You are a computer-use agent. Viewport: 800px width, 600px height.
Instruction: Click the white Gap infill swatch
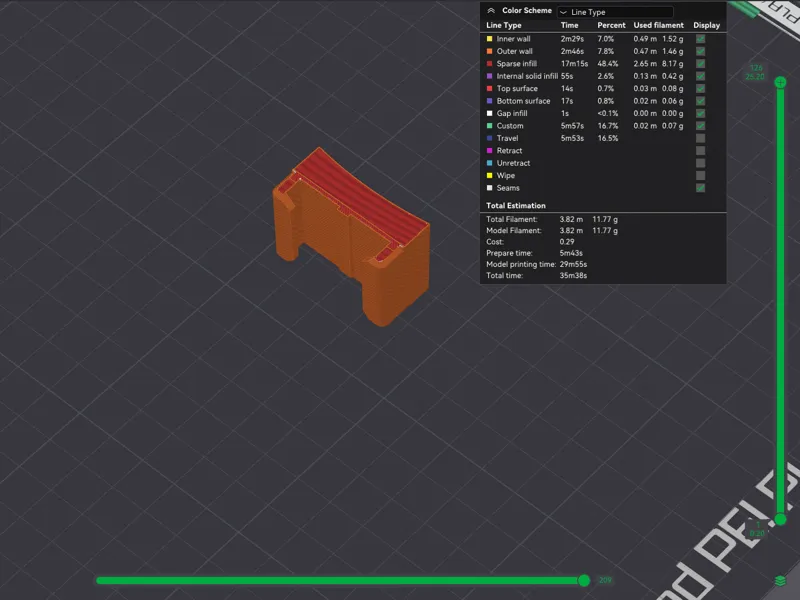pyautogui.click(x=489, y=113)
